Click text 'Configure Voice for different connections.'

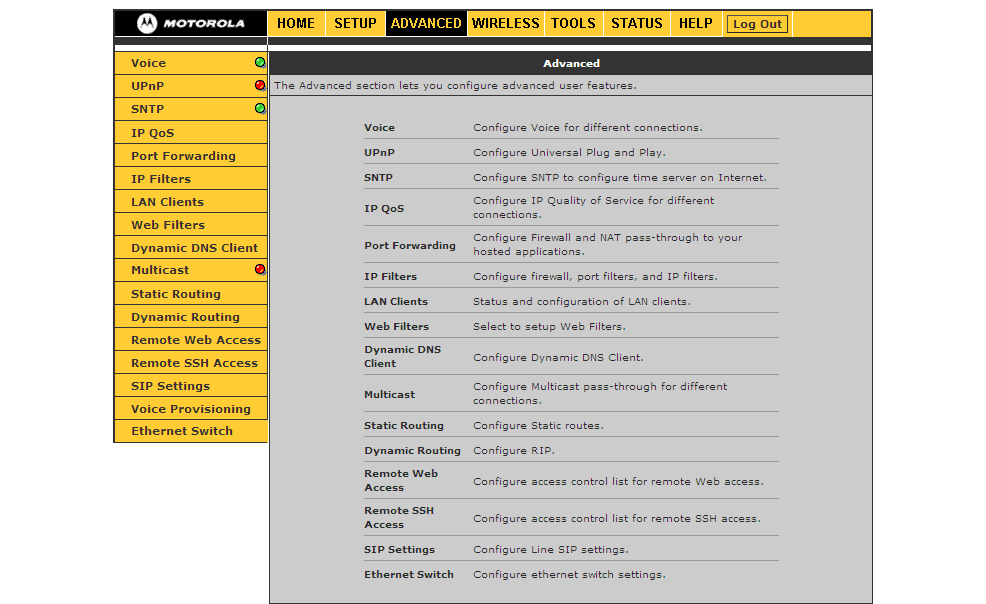pos(588,128)
